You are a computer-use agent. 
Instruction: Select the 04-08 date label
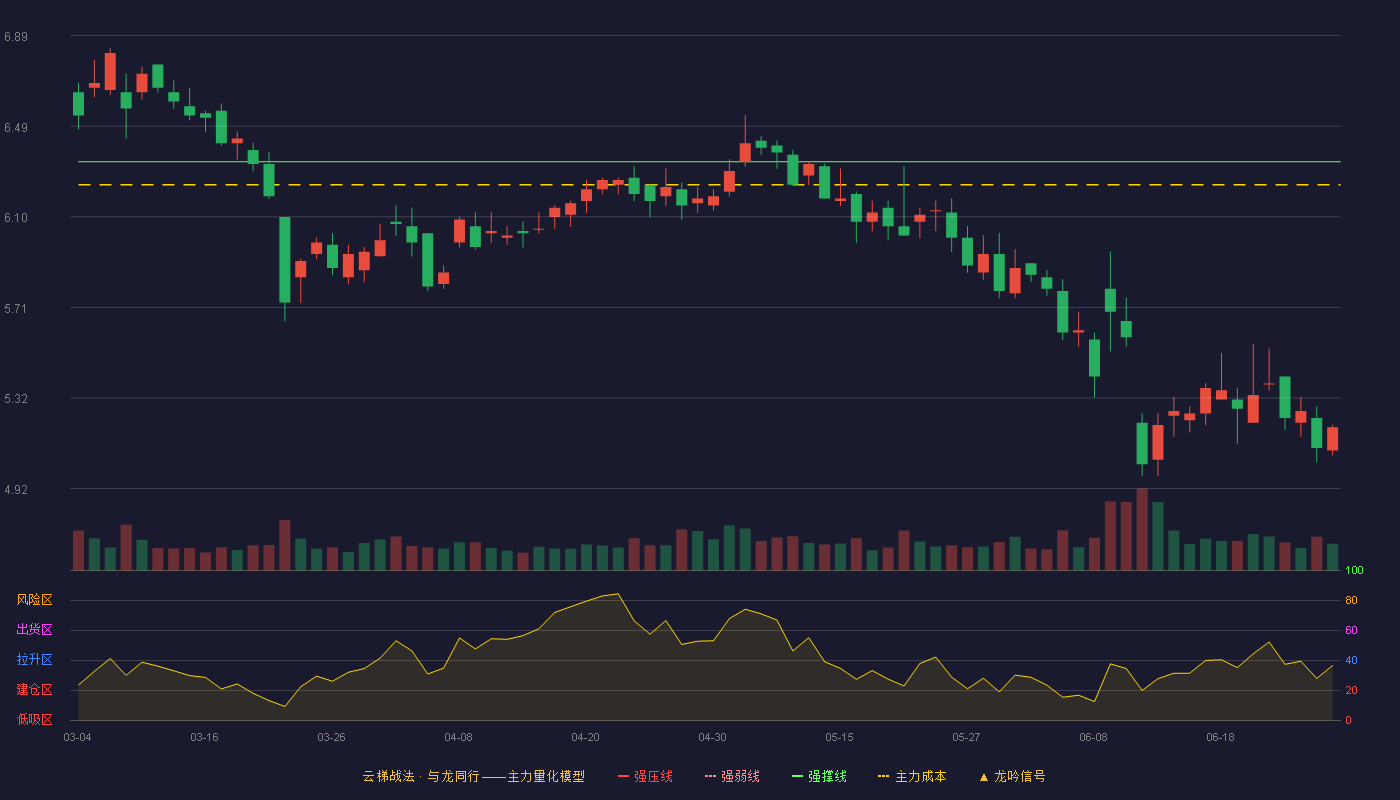pos(458,737)
